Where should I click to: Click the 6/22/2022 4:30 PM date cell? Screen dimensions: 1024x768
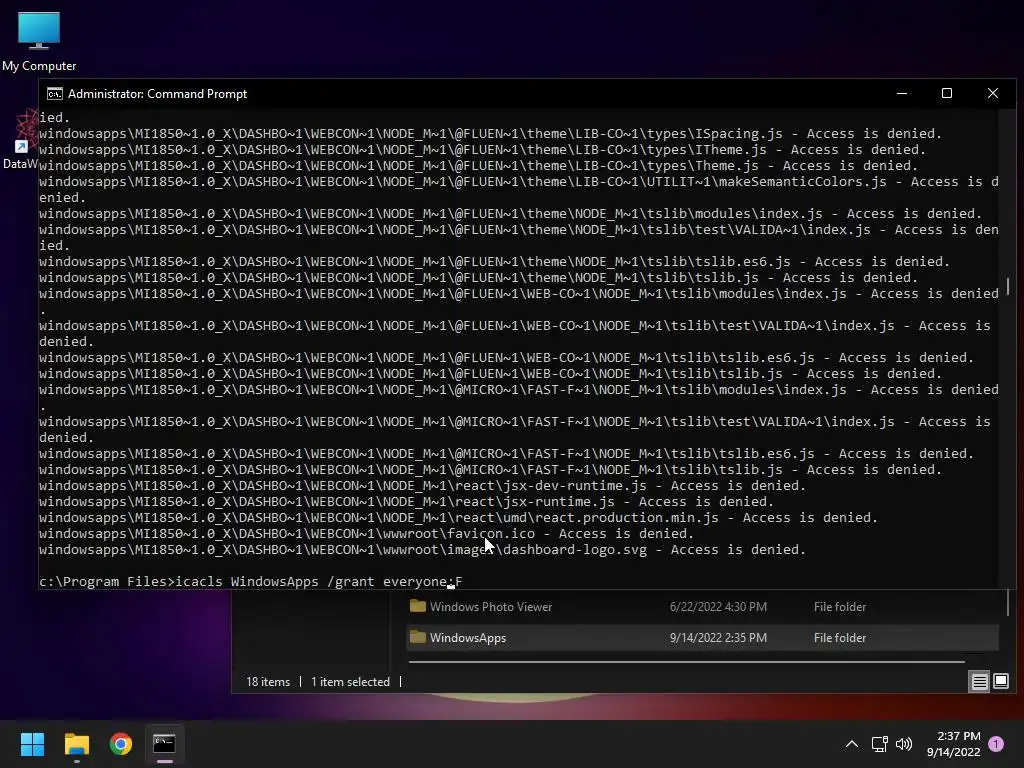click(x=718, y=607)
